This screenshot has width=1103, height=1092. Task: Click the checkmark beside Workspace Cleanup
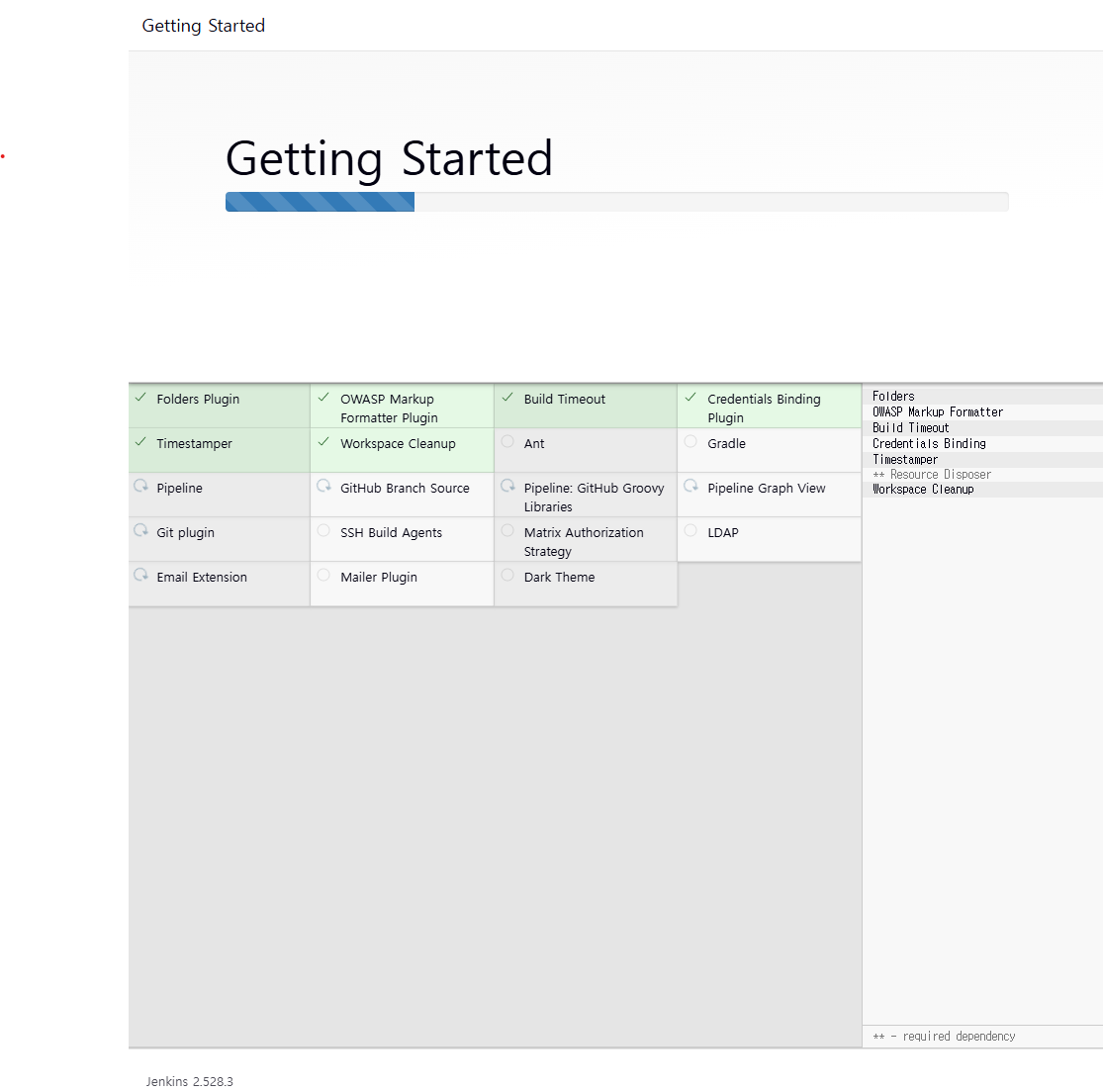[x=323, y=441]
